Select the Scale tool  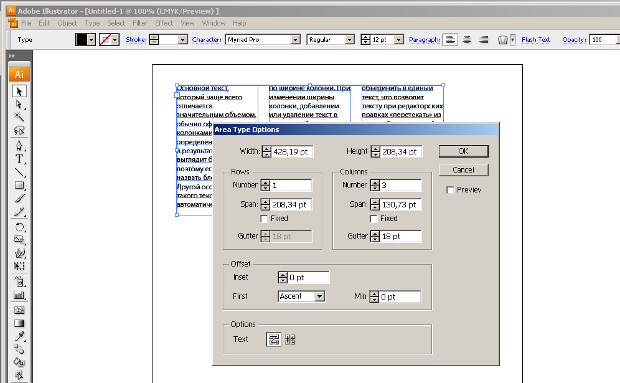(x=19, y=240)
